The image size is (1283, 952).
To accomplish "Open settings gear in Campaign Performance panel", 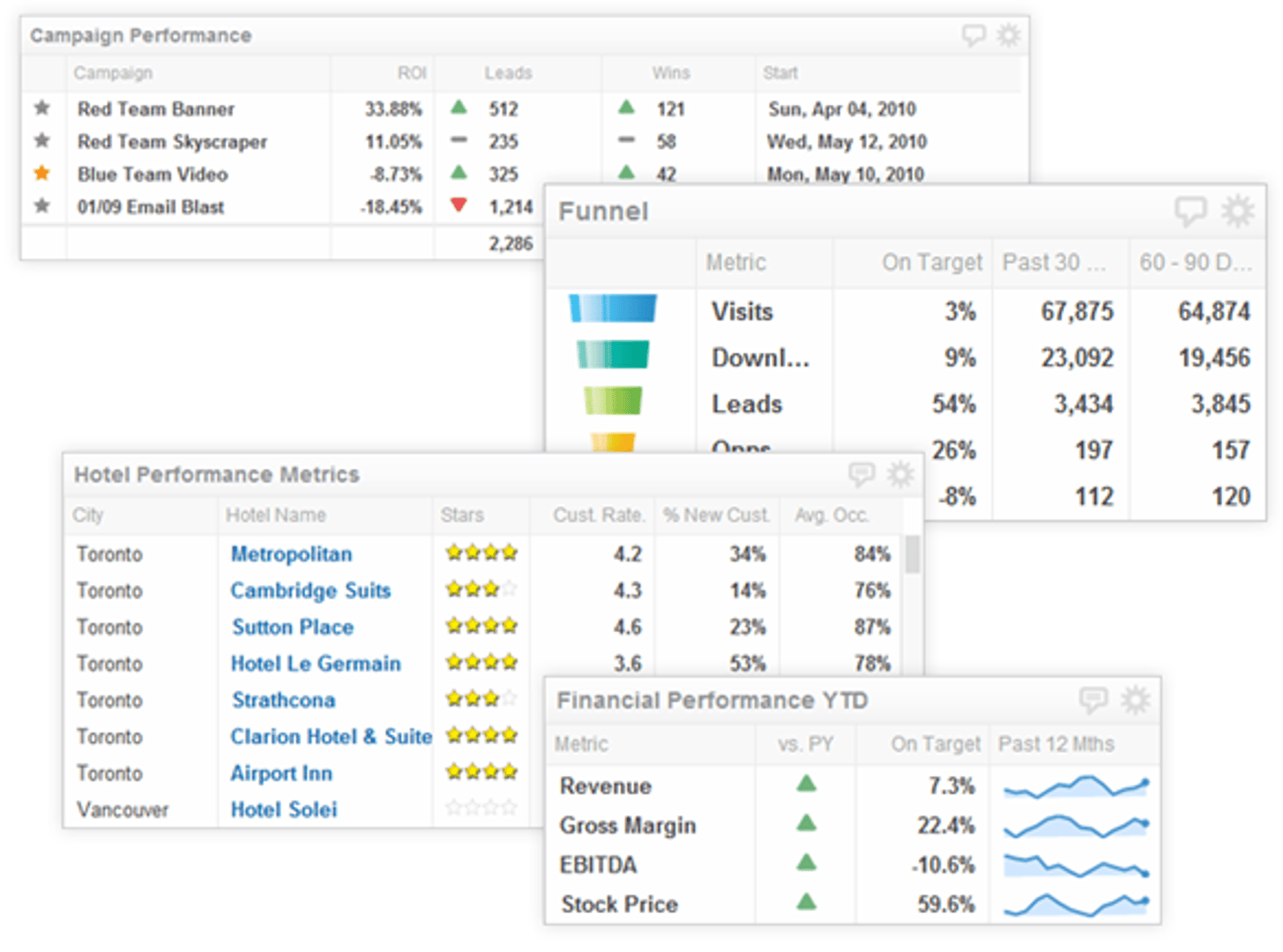I will (1008, 35).
